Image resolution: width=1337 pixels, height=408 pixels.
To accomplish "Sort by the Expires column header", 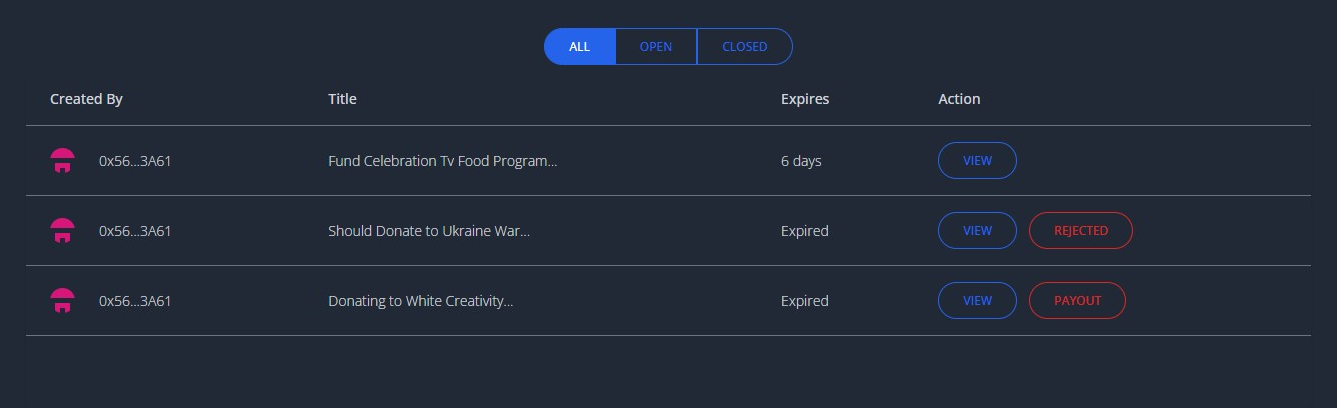I will tap(805, 99).
